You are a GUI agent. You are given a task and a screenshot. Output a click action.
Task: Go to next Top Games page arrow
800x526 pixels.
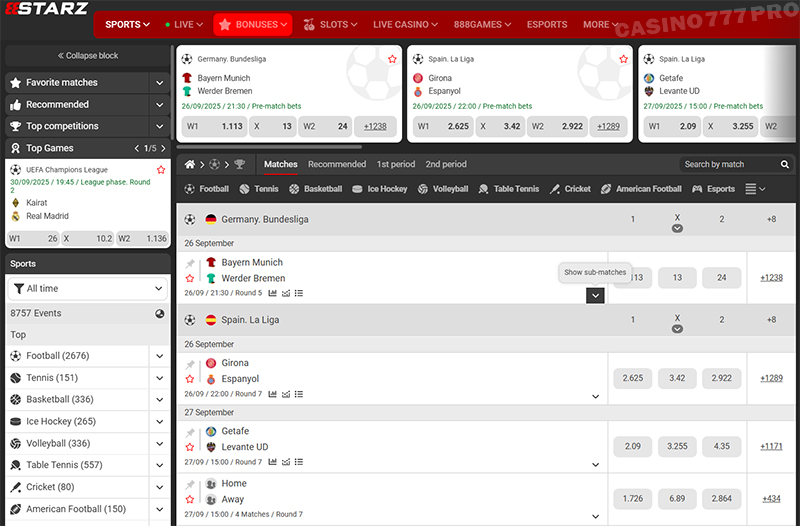click(163, 148)
